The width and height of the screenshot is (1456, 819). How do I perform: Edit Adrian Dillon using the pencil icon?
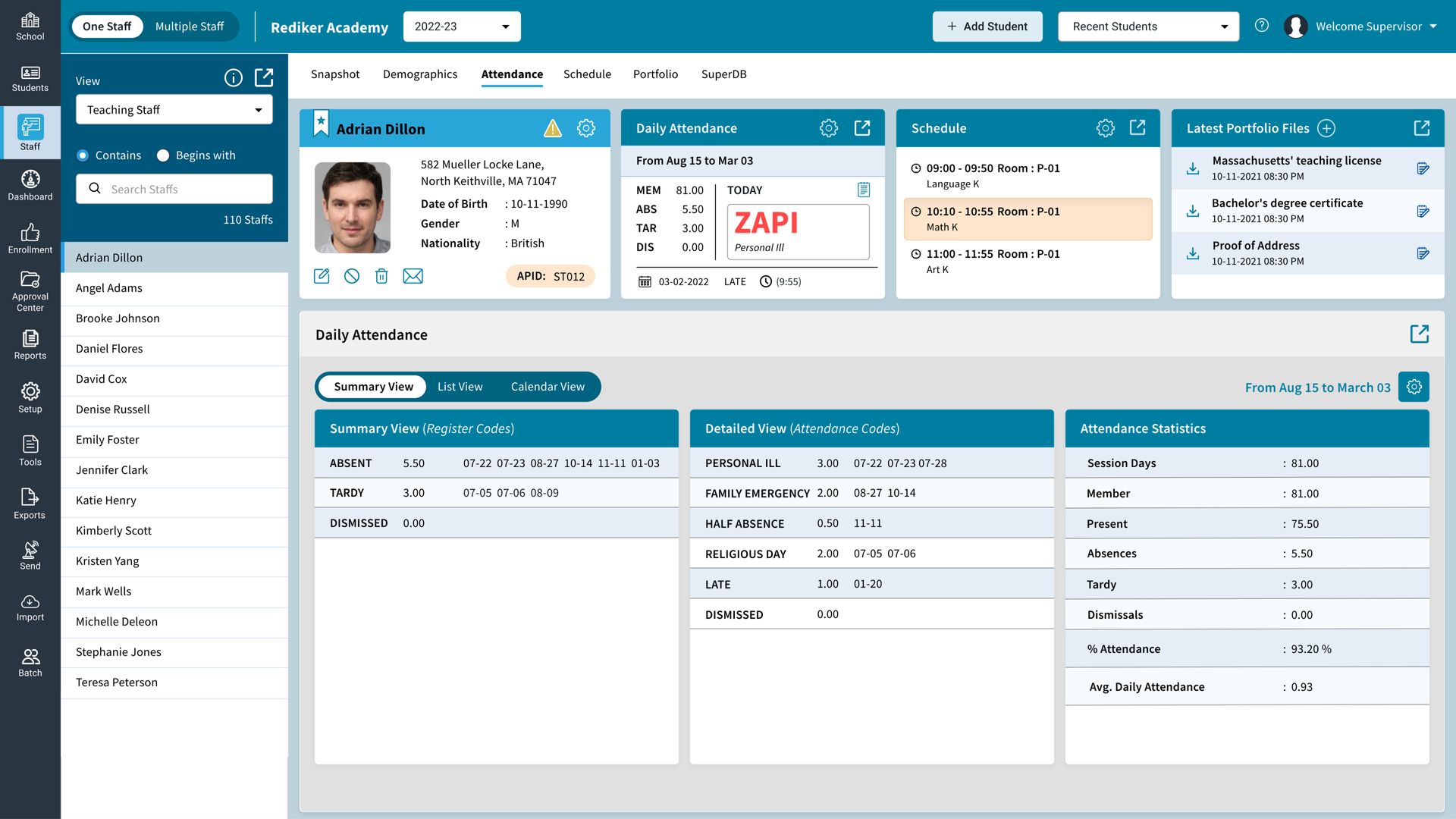coord(321,276)
